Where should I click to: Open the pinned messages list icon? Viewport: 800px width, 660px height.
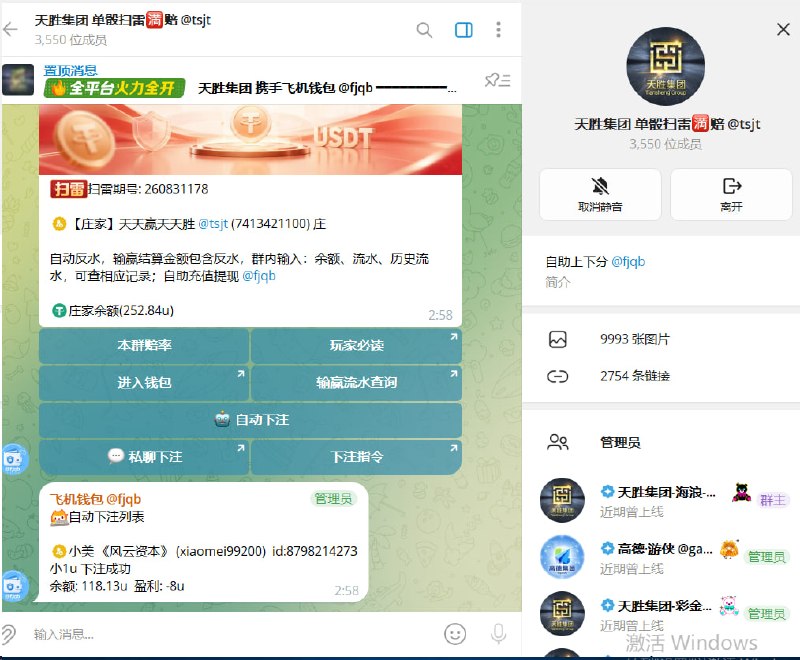tap(497, 80)
